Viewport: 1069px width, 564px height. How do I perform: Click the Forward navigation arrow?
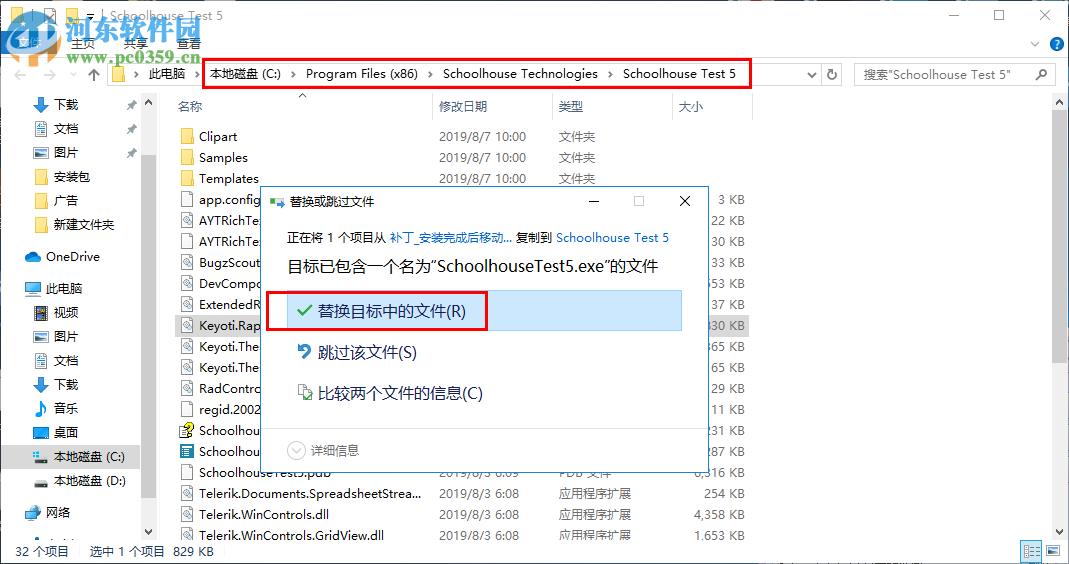[49, 74]
